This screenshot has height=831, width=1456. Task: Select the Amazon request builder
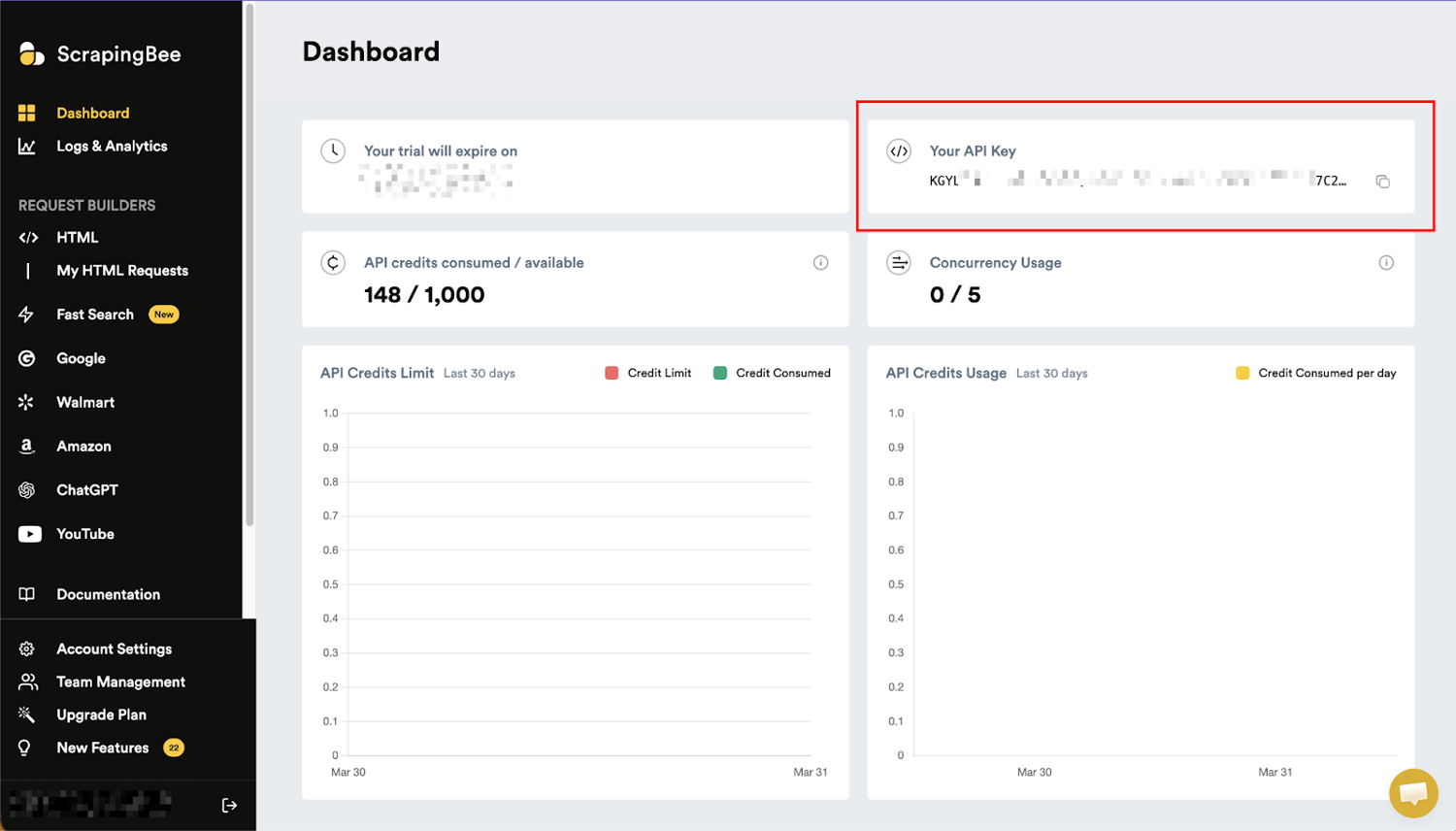83,446
